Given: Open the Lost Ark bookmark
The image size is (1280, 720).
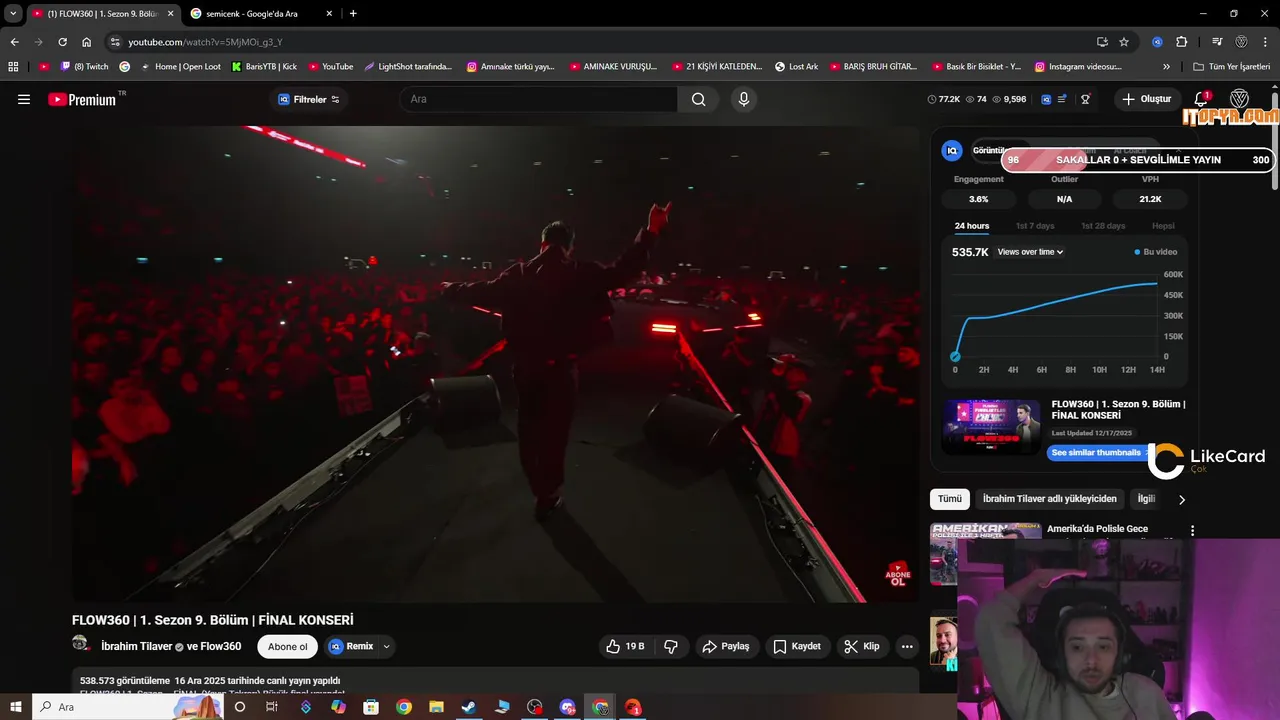Looking at the screenshot, I should [797, 66].
